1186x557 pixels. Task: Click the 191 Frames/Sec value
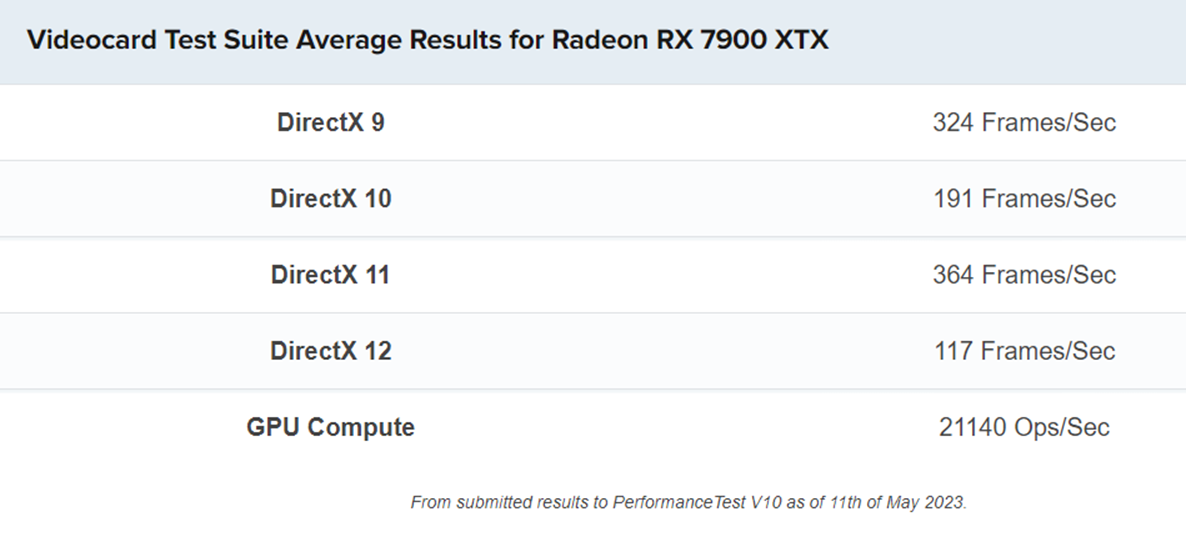coord(1024,198)
